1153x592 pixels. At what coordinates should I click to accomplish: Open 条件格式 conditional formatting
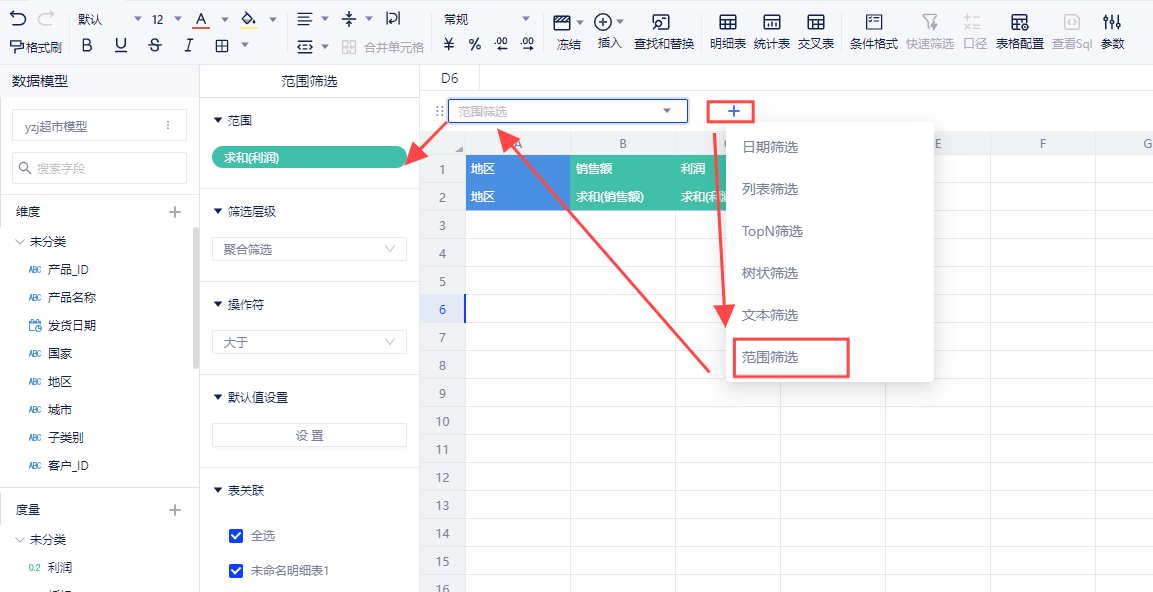pyautogui.click(x=873, y=32)
